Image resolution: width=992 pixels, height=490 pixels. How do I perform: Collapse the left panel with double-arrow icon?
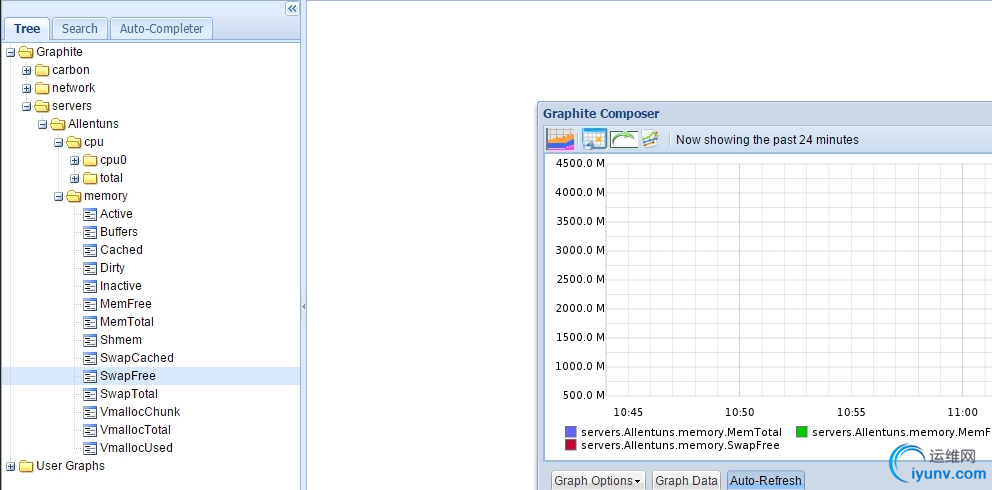pyautogui.click(x=292, y=8)
